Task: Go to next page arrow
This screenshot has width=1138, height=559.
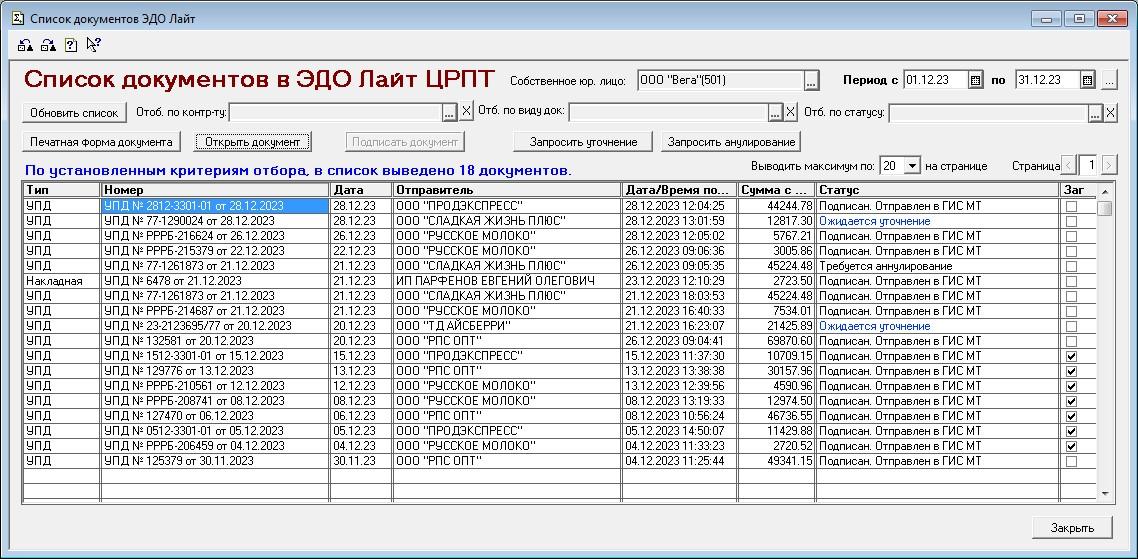Action: click(x=1109, y=166)
